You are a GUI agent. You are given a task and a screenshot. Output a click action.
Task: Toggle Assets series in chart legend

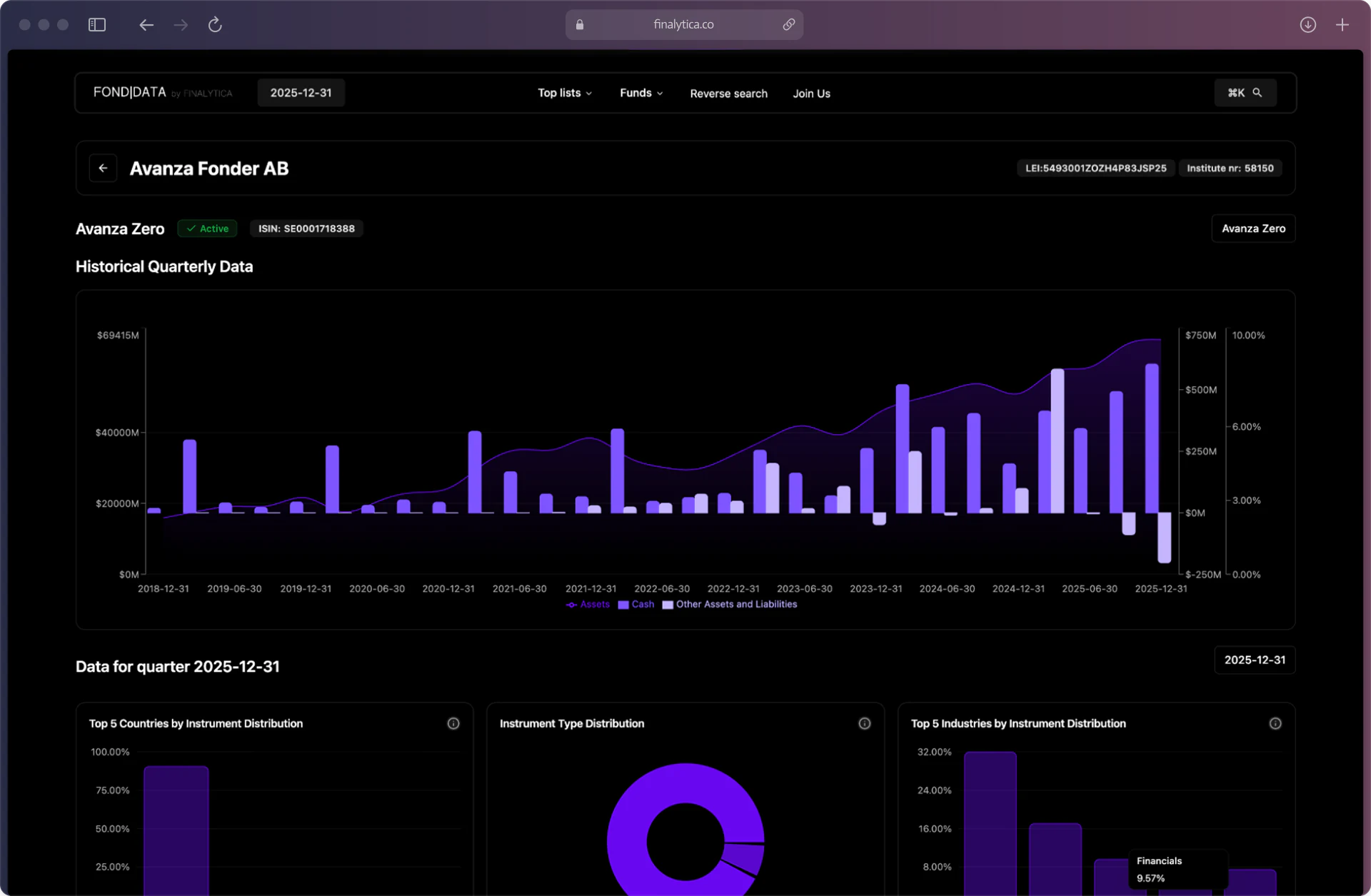pos(588,605)
